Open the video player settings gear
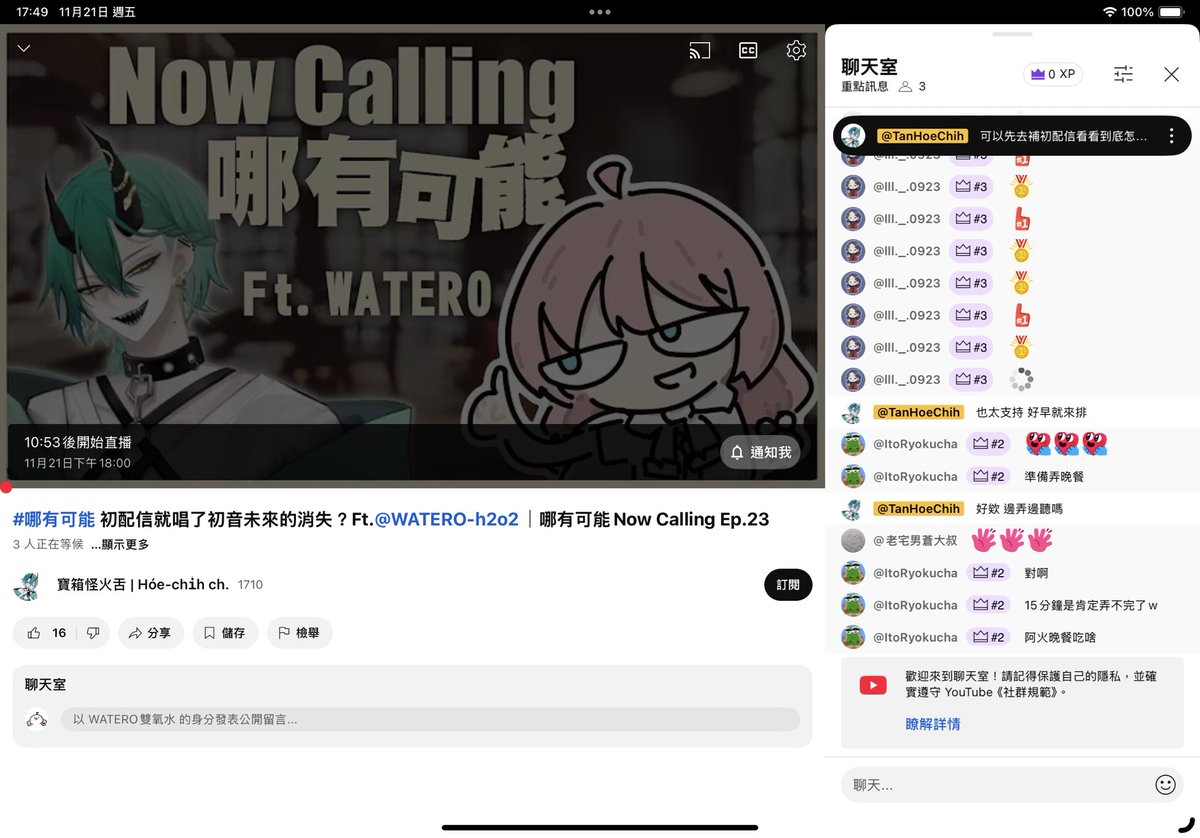 point(796,49)
